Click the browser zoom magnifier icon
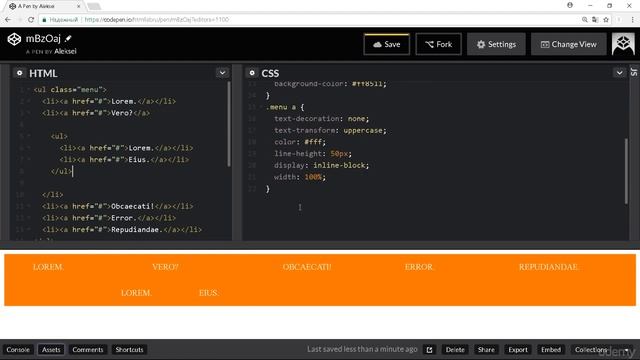The width and height of the screenshot is (640, 360). tap(584, 20)
